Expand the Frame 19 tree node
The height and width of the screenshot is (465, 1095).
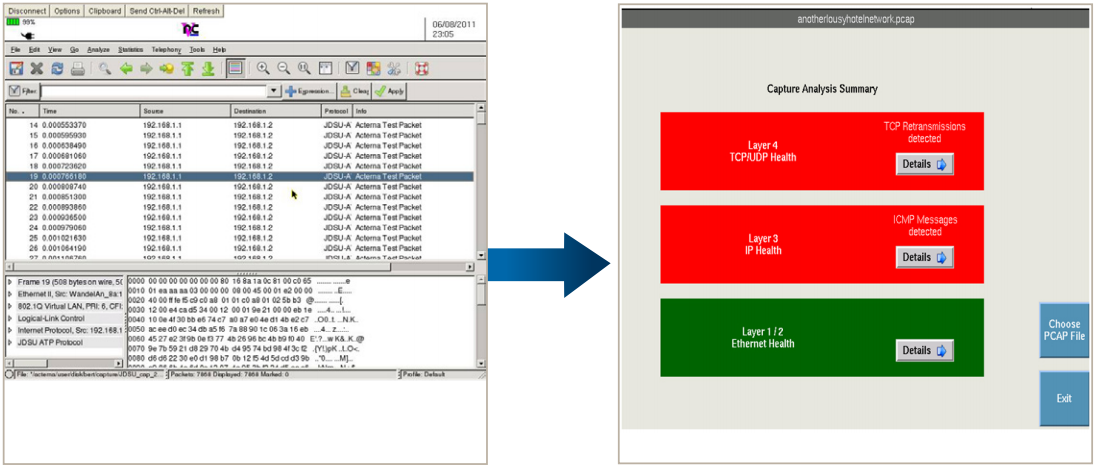click(x=10, y=281)
